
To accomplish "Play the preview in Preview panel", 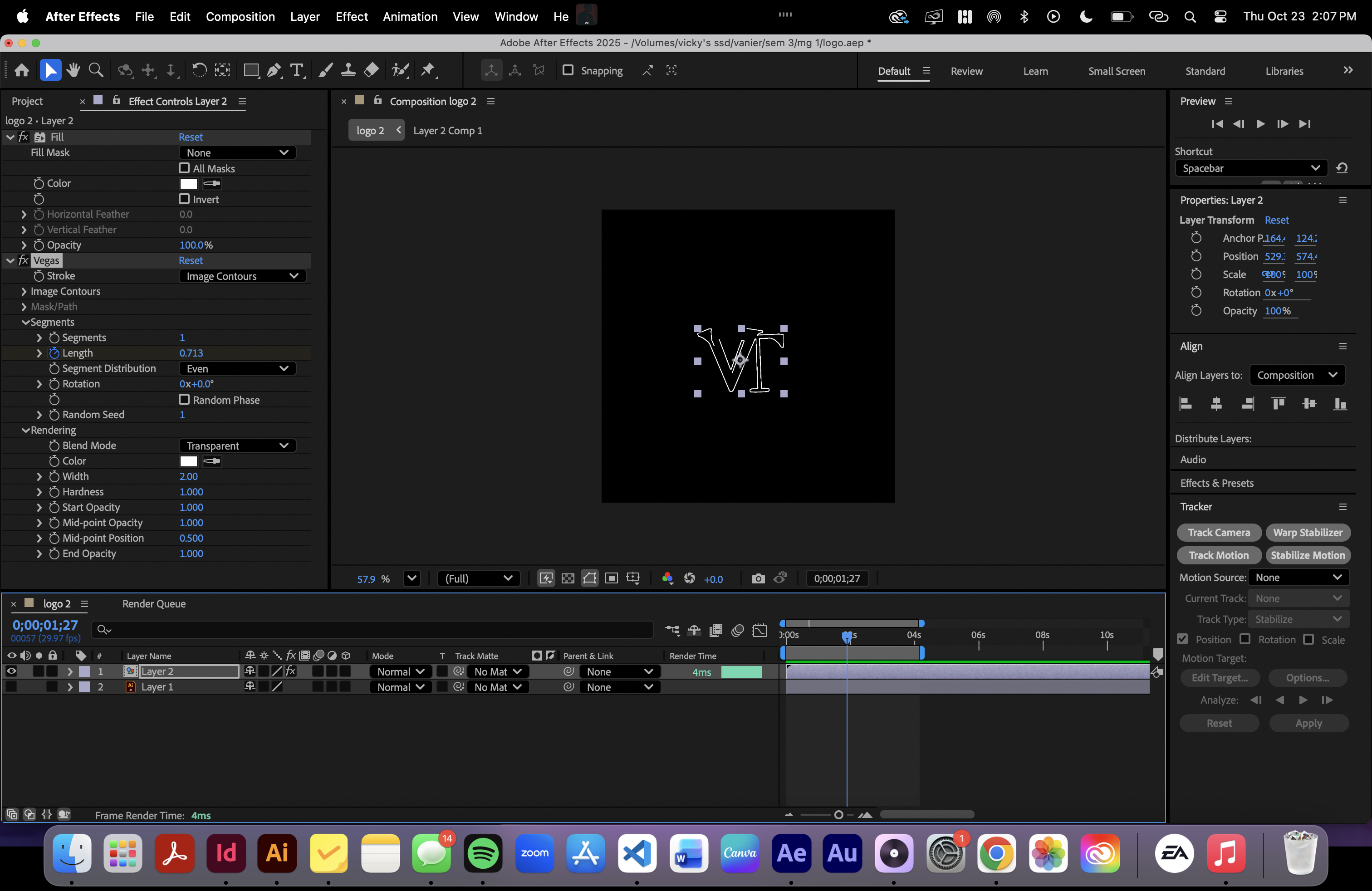I will tap(1261, 124).
